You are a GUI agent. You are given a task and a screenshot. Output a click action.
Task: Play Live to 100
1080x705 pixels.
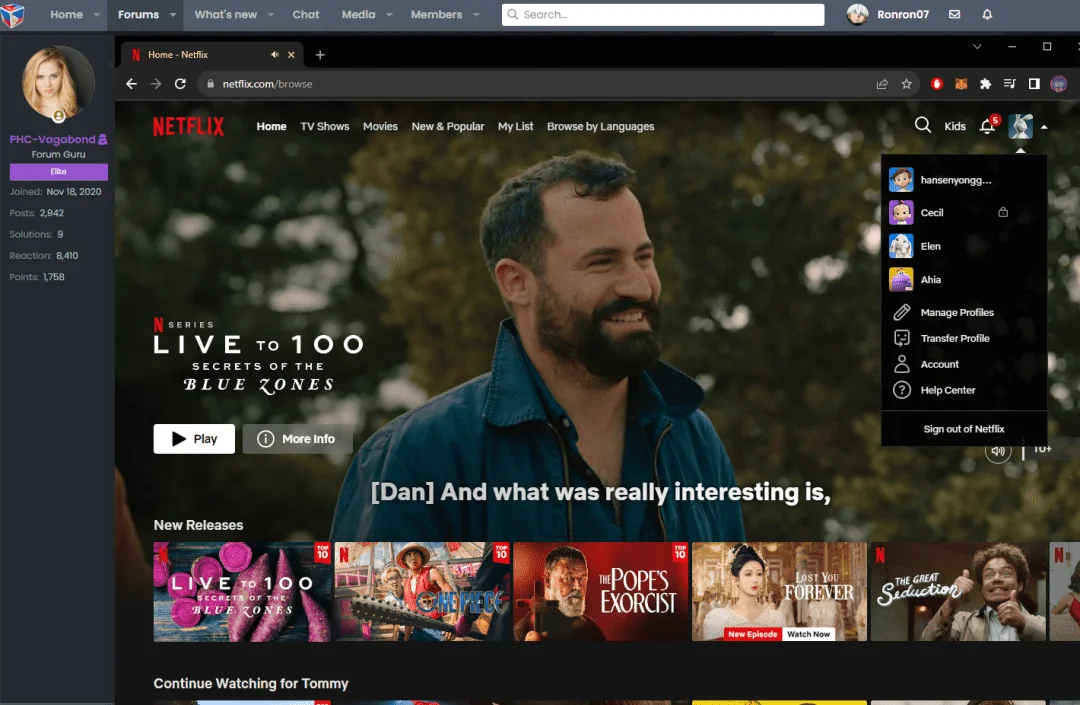tap(194, 439)
